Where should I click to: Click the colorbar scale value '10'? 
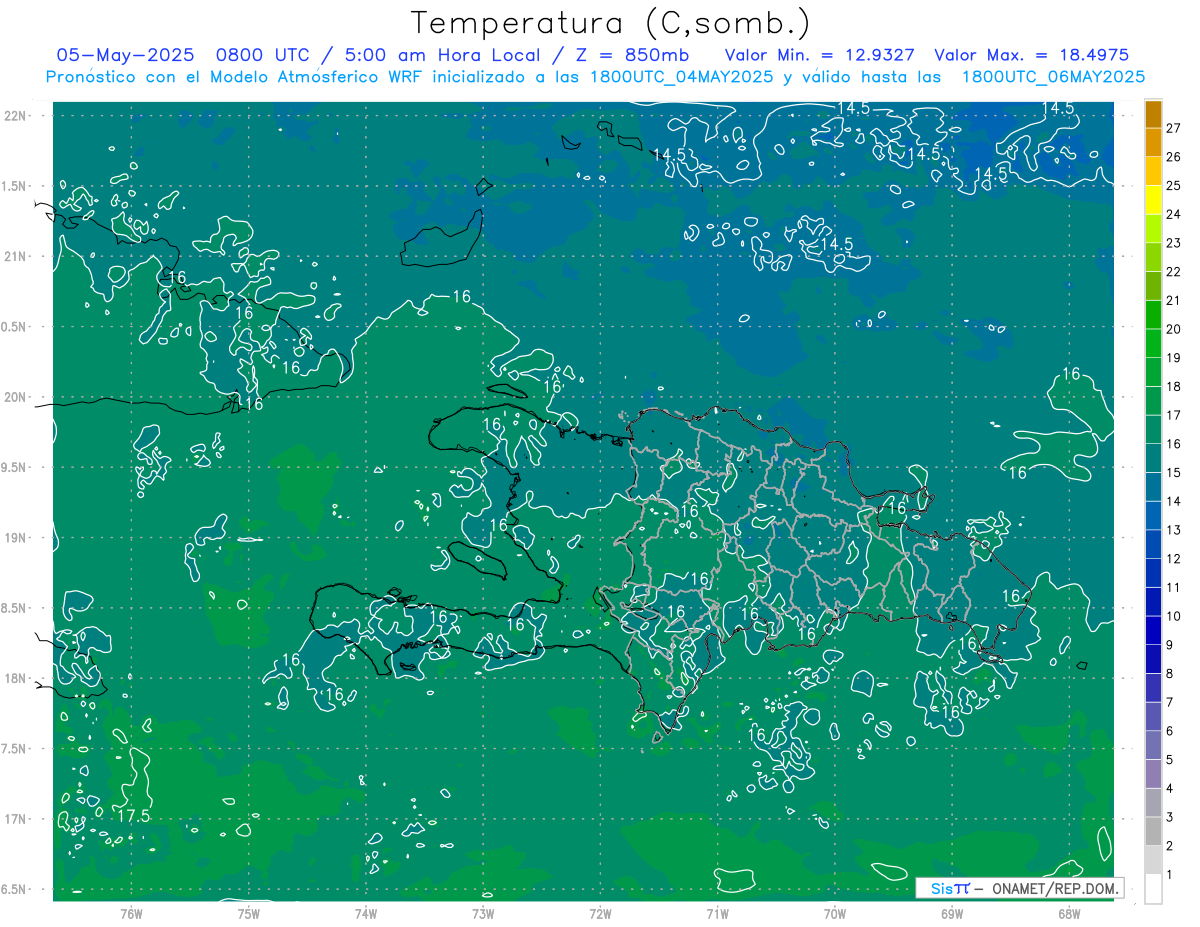(x=1174, y=616)
